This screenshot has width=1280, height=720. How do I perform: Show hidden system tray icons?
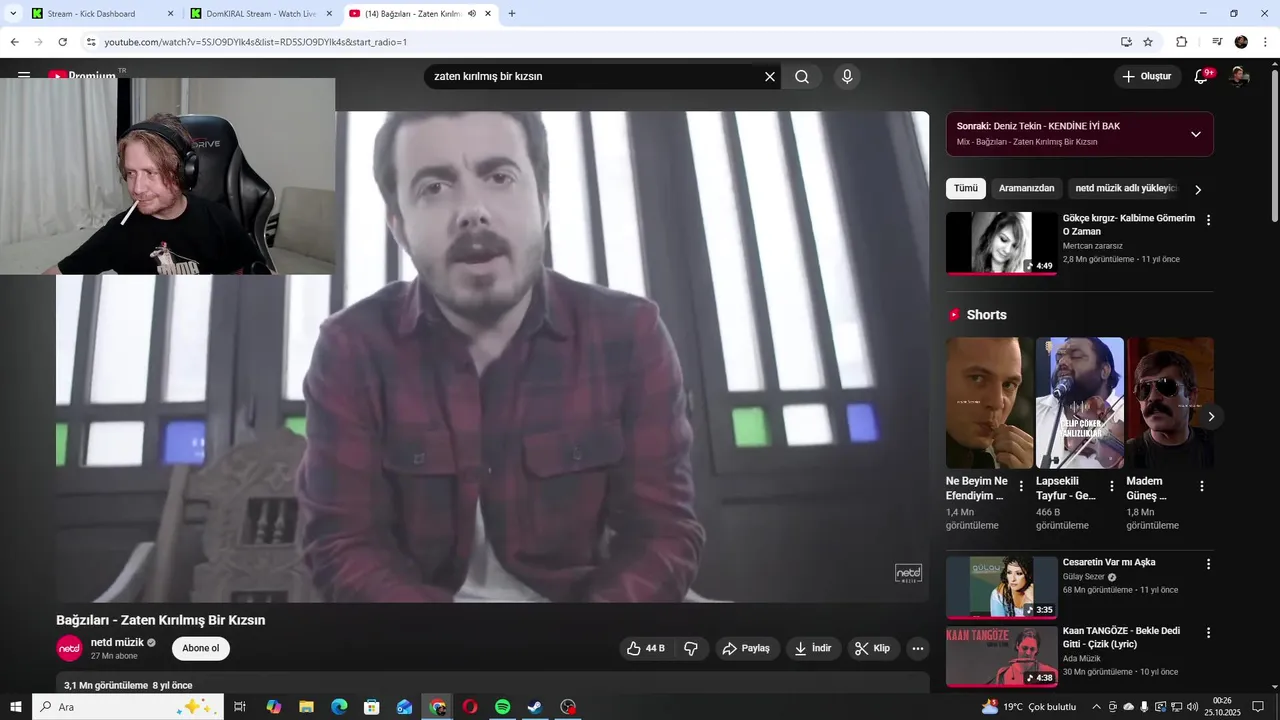1096,707
